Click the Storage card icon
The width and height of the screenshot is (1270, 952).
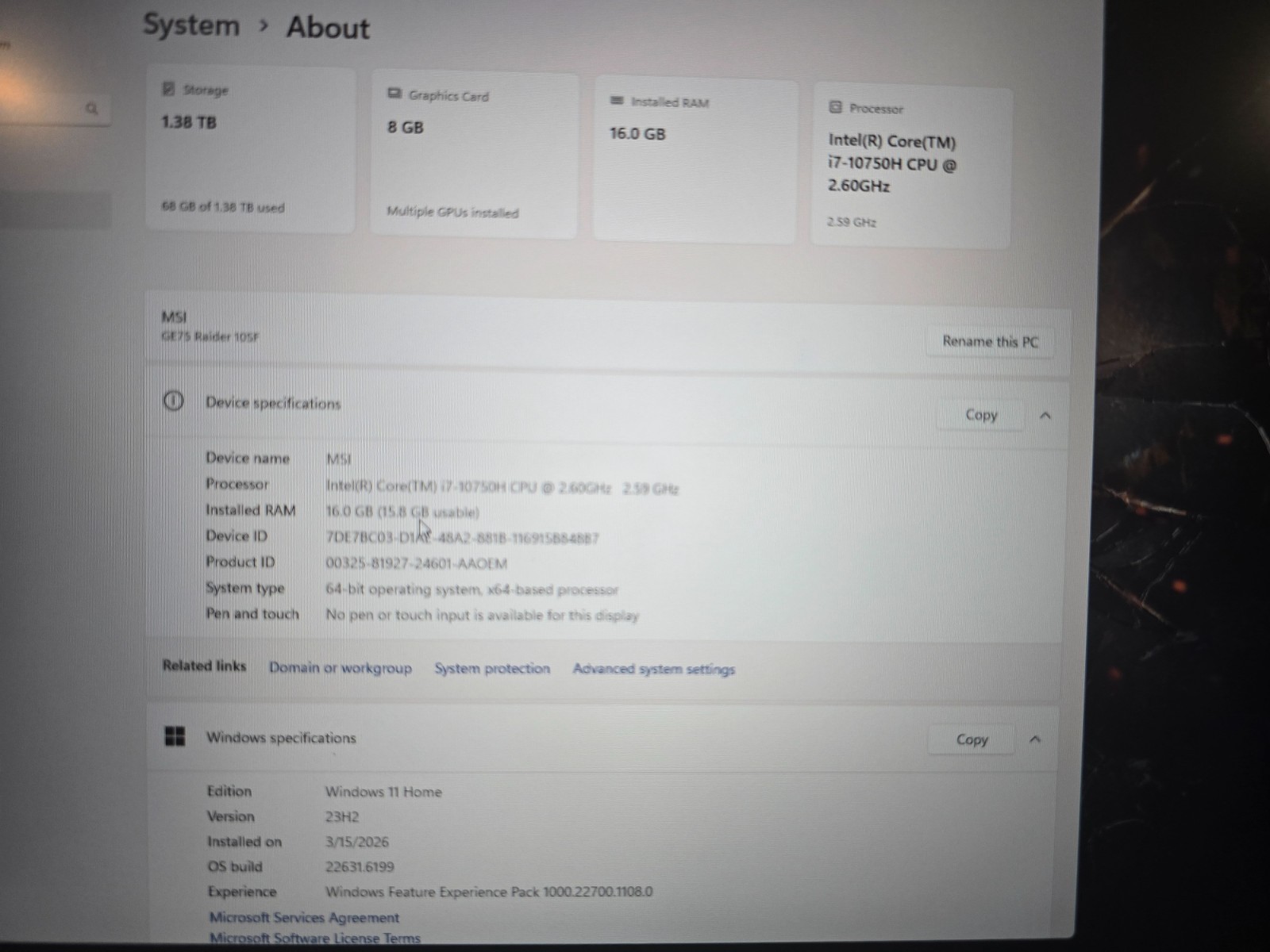[x=168, y=89]
